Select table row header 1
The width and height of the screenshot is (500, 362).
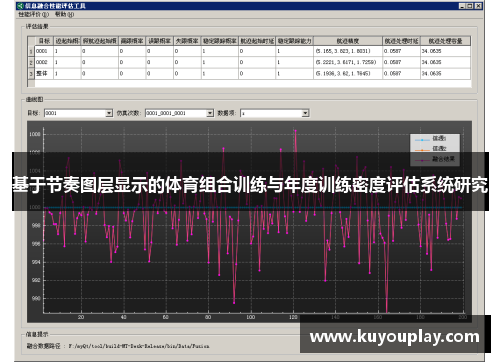pos(31,51)
